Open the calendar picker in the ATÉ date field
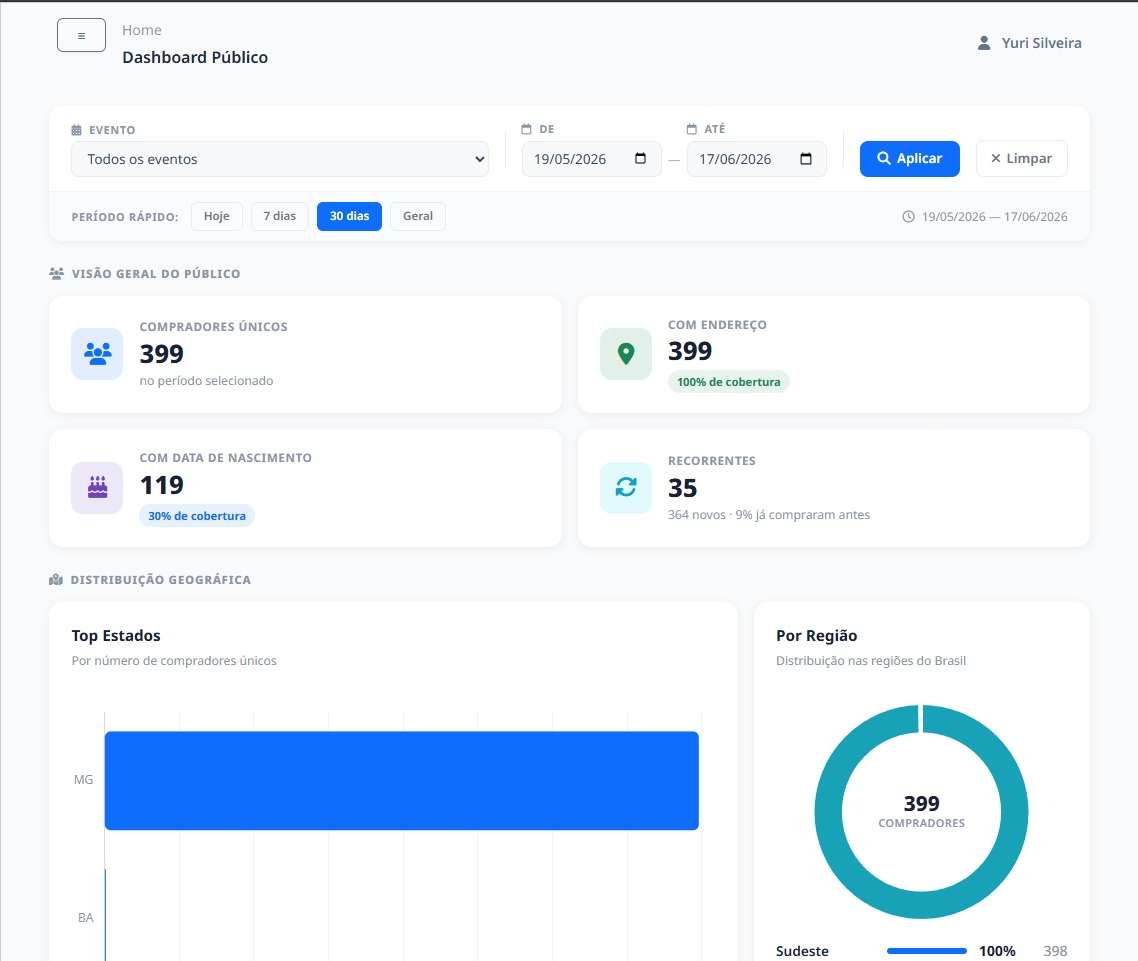 pyautogui.click(x=806, y=158)
